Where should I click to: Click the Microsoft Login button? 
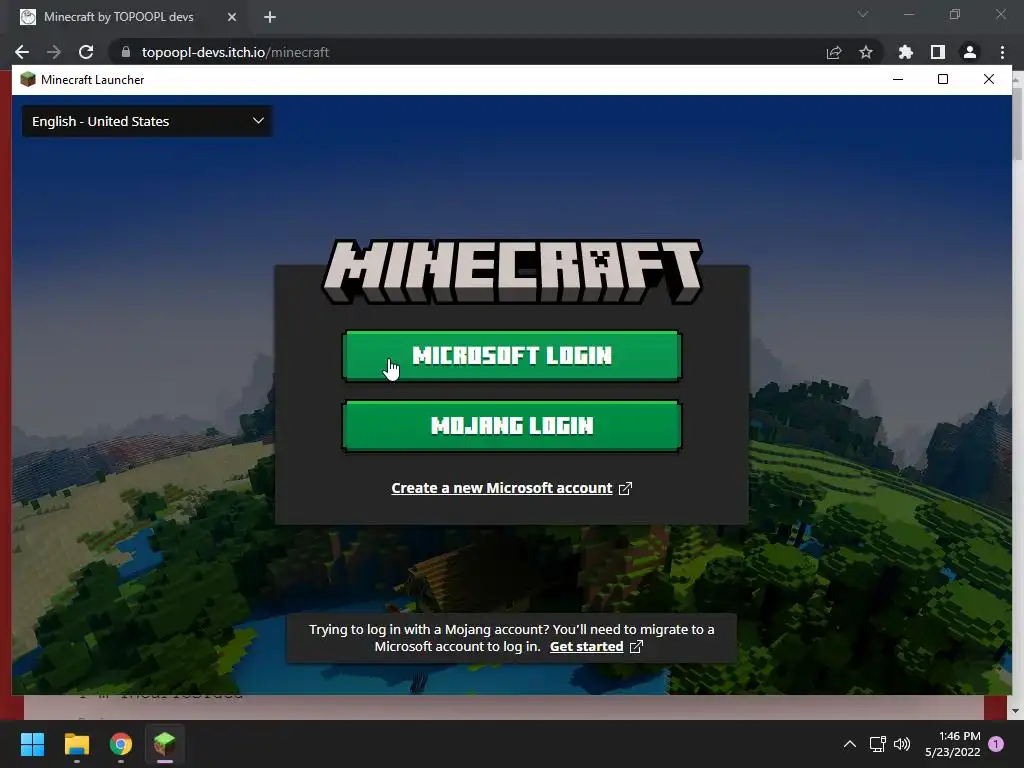(x=511, y=356)
